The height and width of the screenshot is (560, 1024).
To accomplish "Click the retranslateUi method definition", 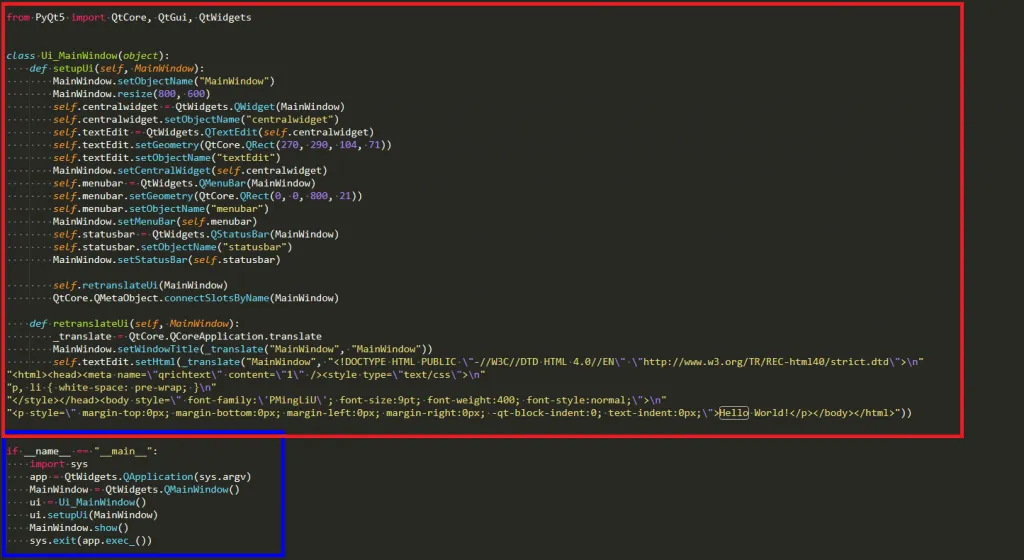I will tap(134, 324).
